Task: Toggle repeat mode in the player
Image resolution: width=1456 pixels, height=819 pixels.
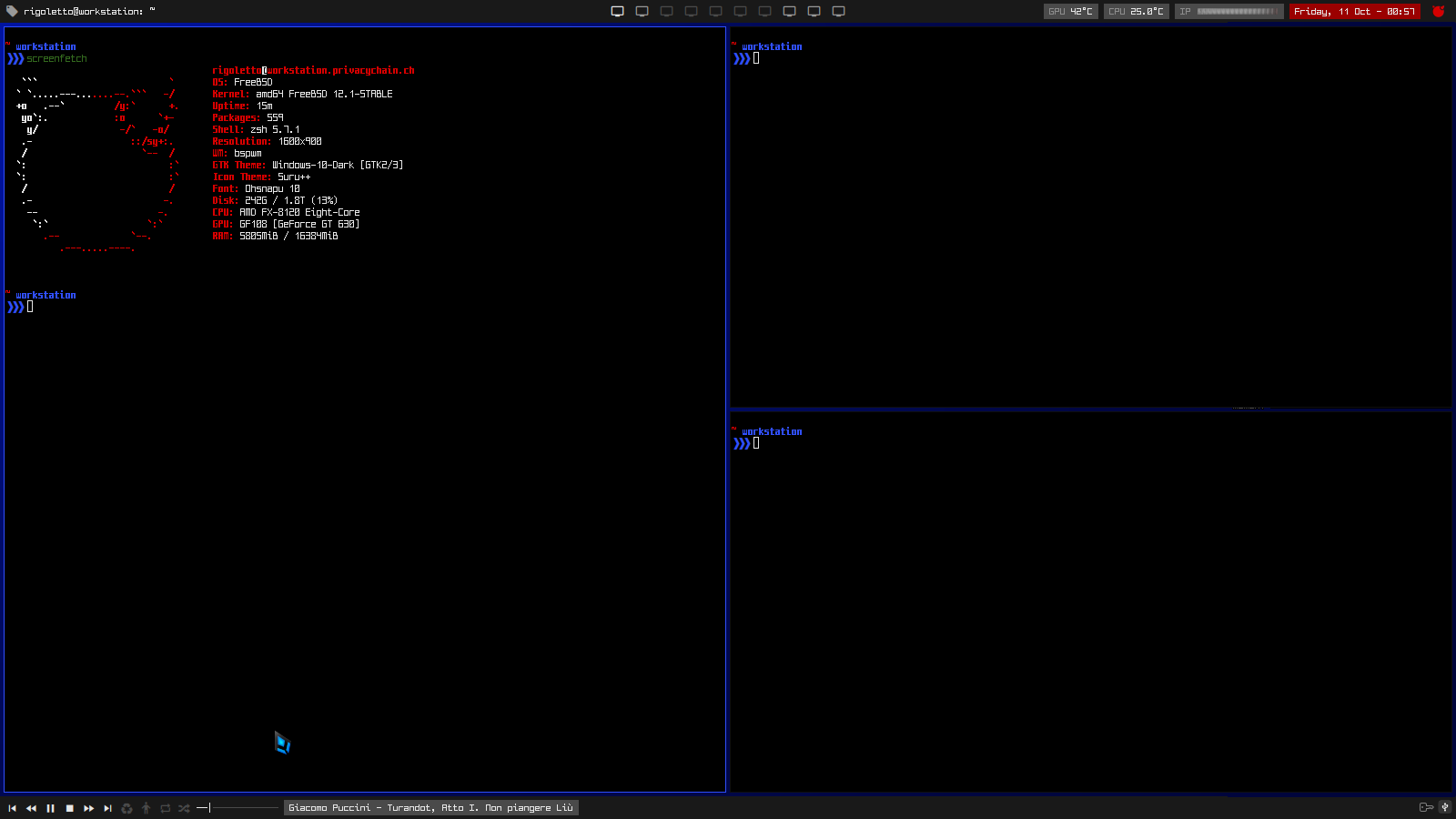Action: (165, 808)
